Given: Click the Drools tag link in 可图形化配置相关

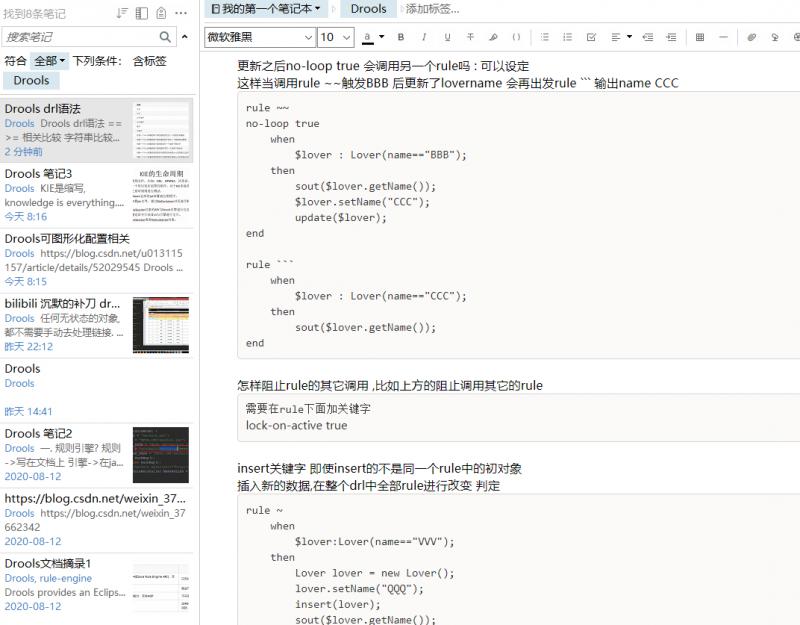Looking at the screenshot, I should point(19,253).
